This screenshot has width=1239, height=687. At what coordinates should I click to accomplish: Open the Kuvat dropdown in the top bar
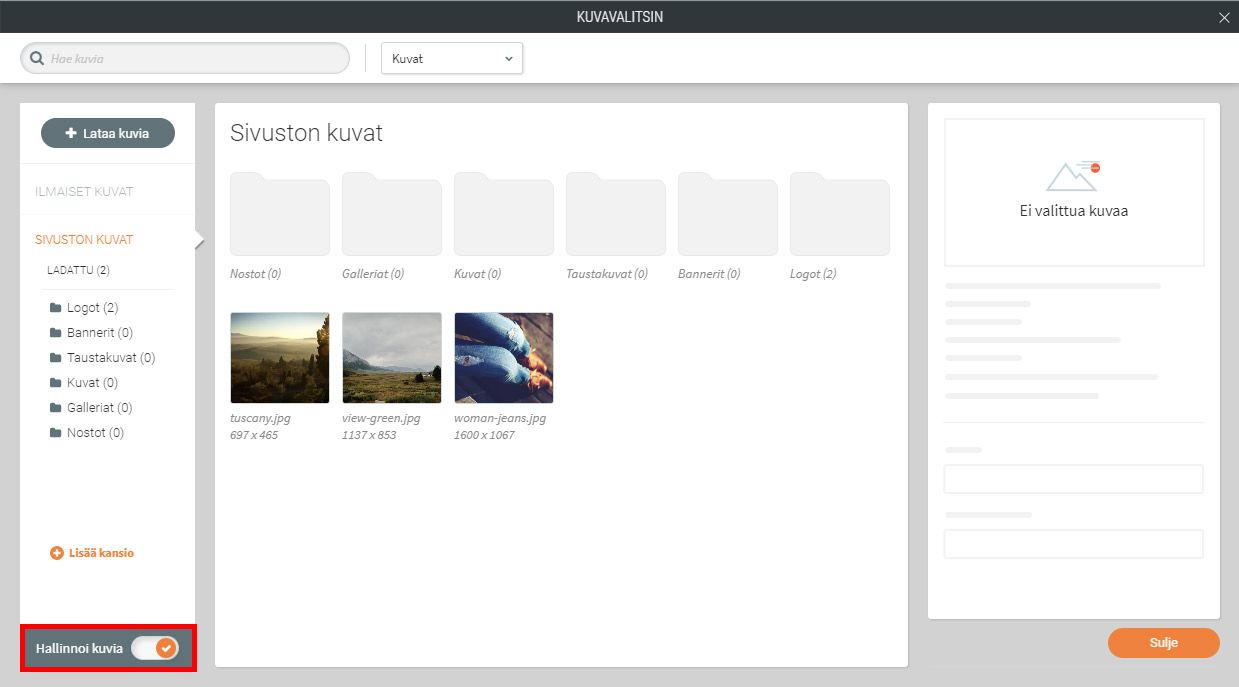click(x=452, y=58)
